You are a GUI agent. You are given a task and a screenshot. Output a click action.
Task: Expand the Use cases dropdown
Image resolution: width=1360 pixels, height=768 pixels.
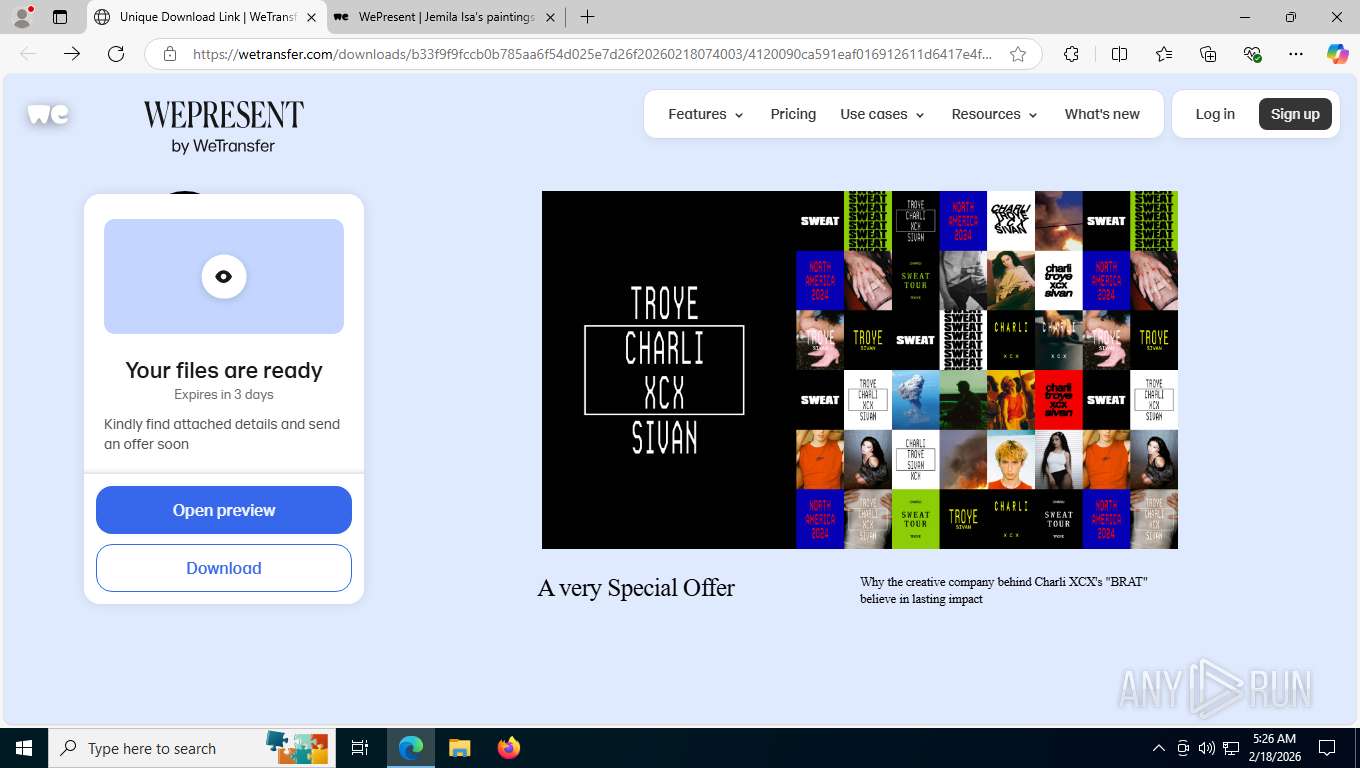(882, 114)
